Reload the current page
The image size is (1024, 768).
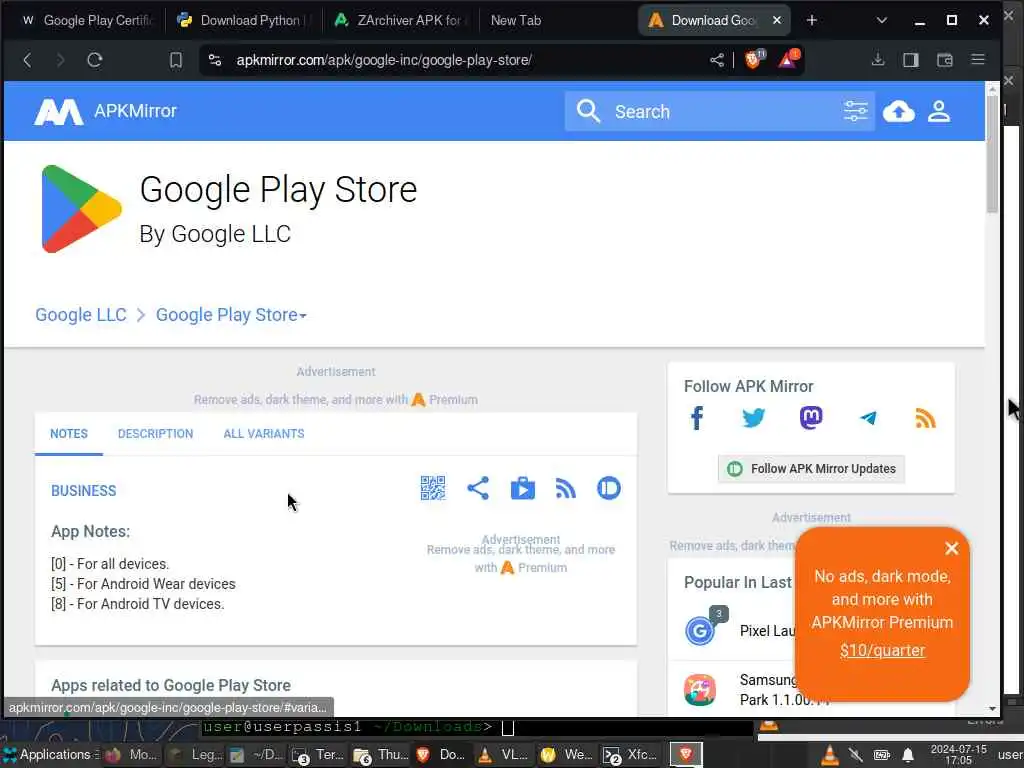pos(95,60)
